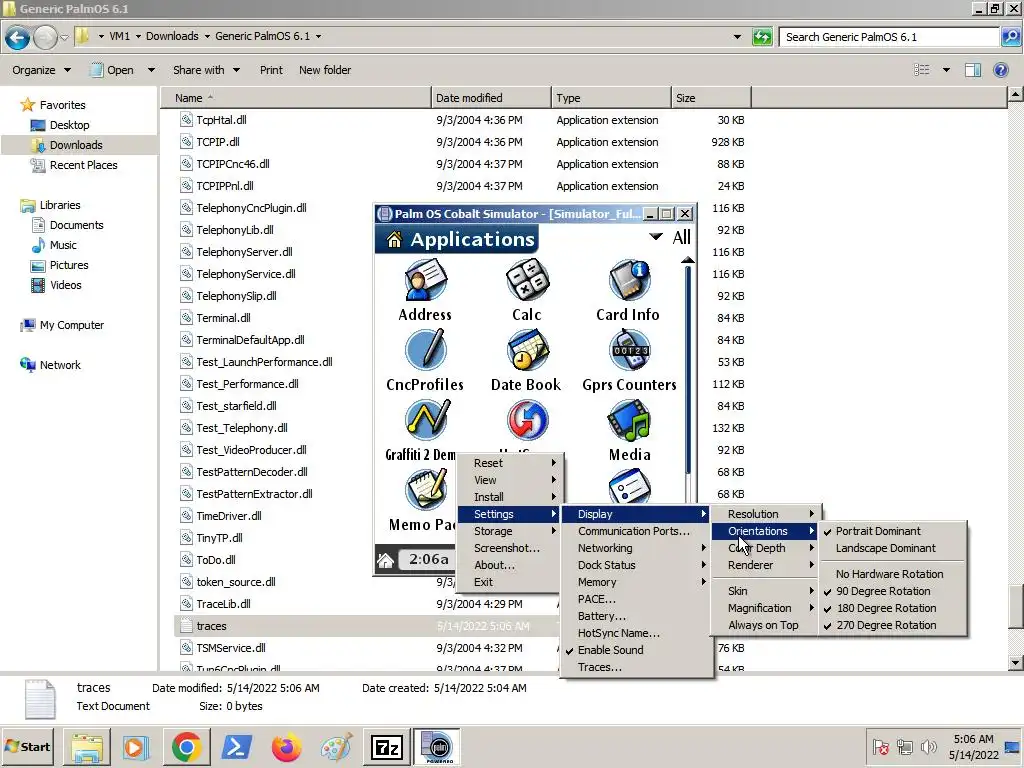Sort files by Date modified column
1024x768 pixels.
pos(491,98)
